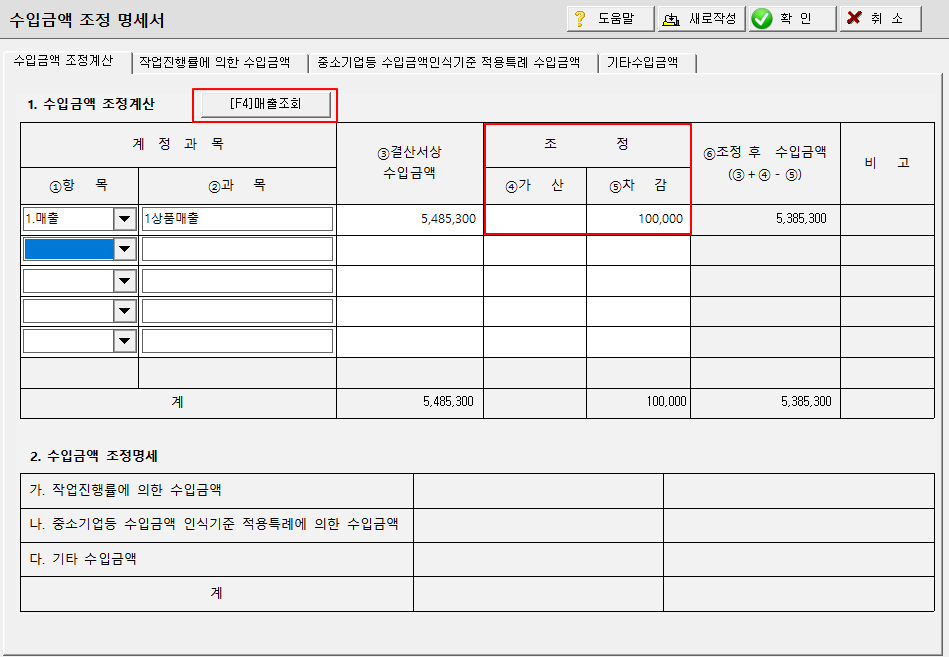Click the ③결산서상 수입금액 column header
This screenshot has height=657, width=949.
coord(410,163)
